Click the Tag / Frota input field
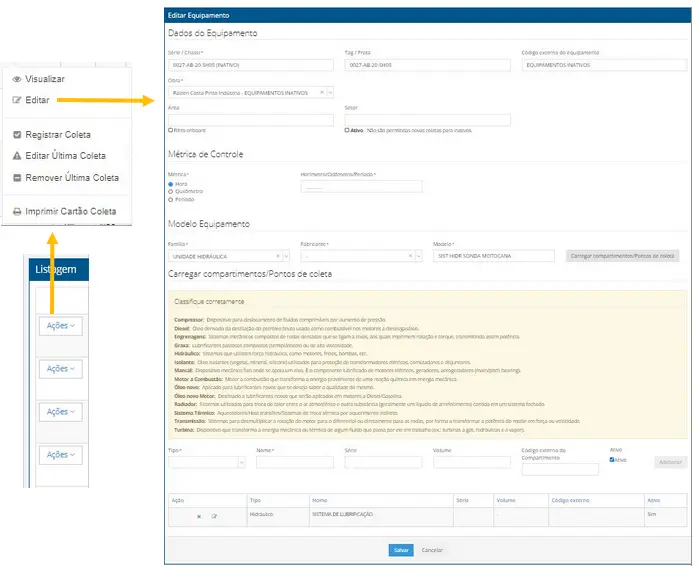This screenshot has height=571, width=698. coord(427,65)
